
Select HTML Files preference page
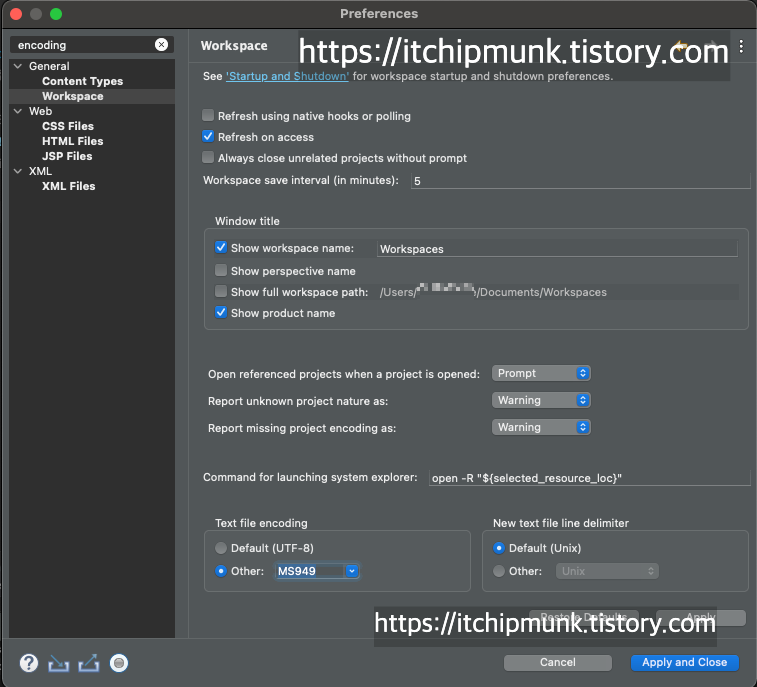point(73,141)
